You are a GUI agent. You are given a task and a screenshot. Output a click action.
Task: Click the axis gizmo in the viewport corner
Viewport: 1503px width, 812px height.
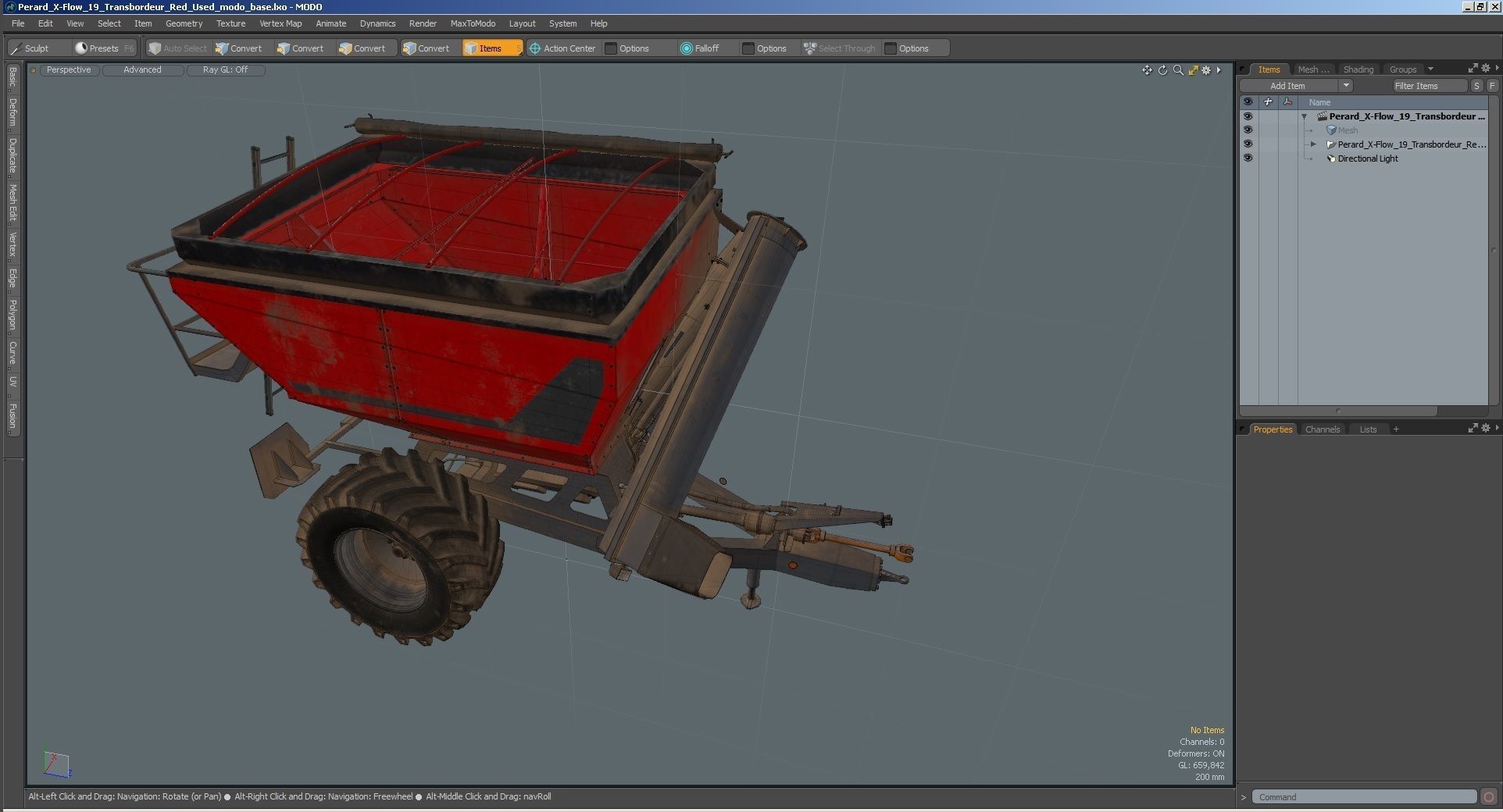point(57,764)
